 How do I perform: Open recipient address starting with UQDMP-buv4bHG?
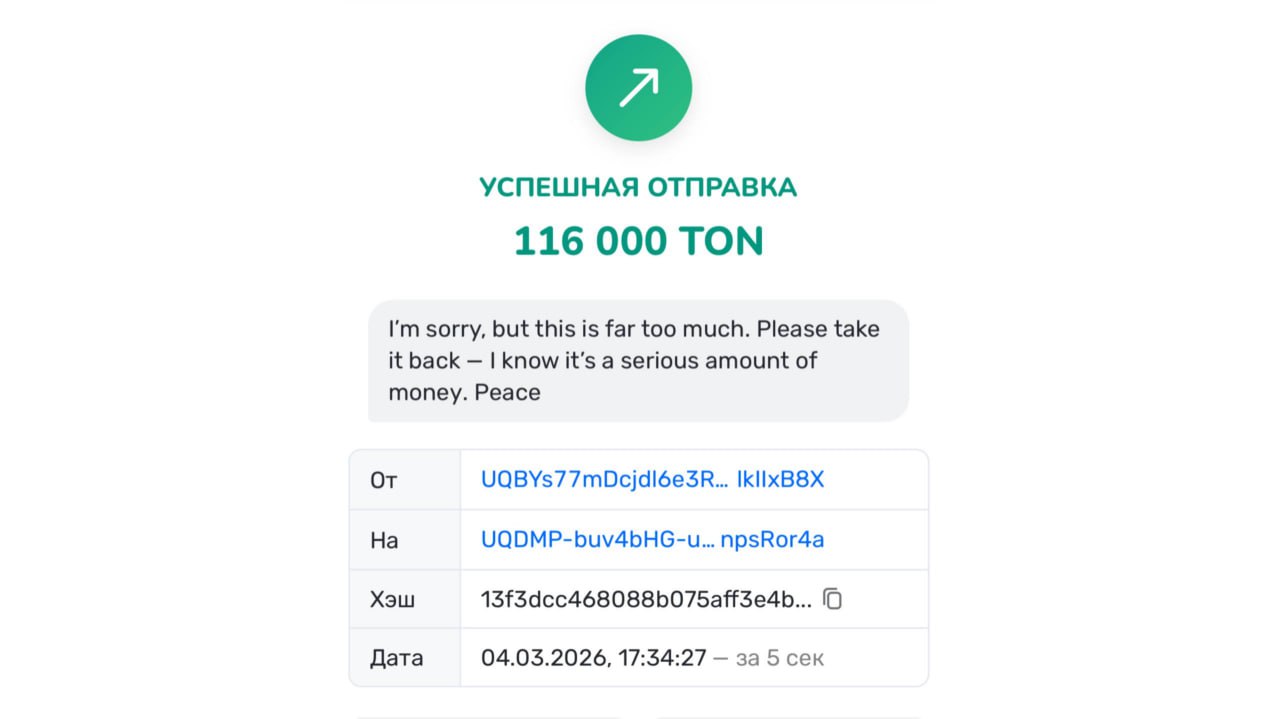click(598, 540)
